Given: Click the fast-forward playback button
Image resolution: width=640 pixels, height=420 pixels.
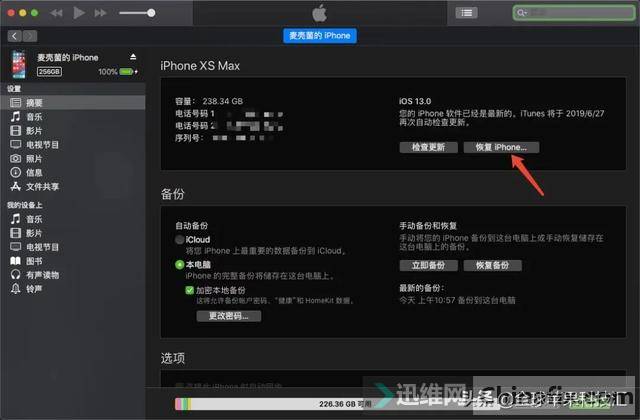Looking at the screenshot, I should point(100,13).
